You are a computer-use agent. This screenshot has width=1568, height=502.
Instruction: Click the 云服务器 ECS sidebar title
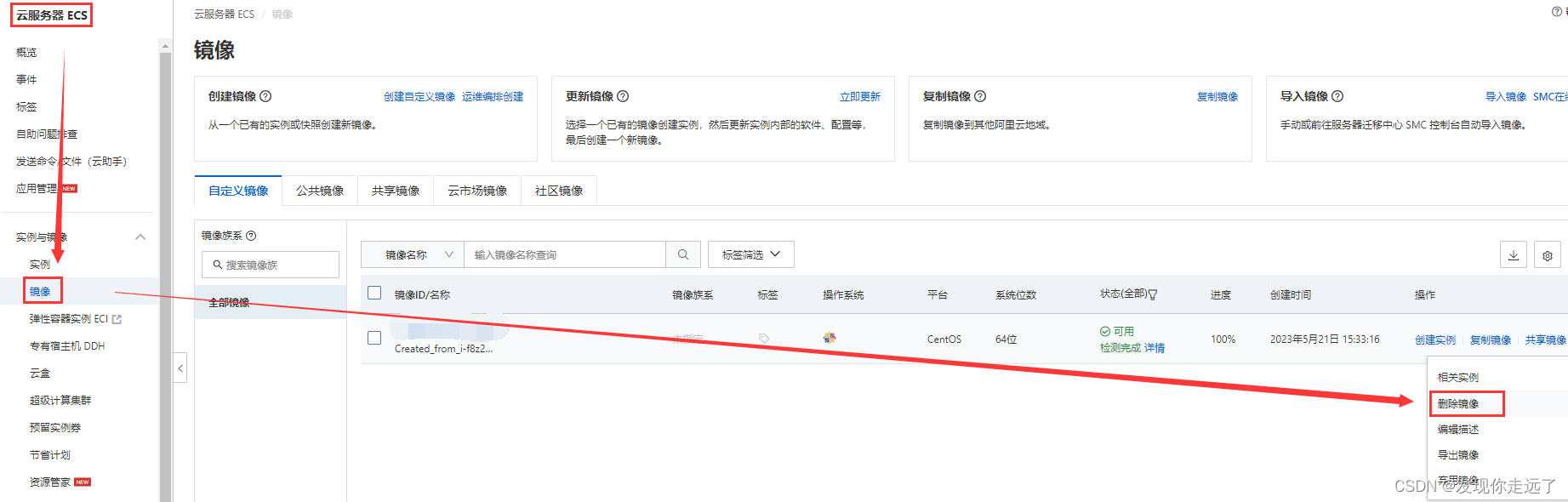point(52,15)
